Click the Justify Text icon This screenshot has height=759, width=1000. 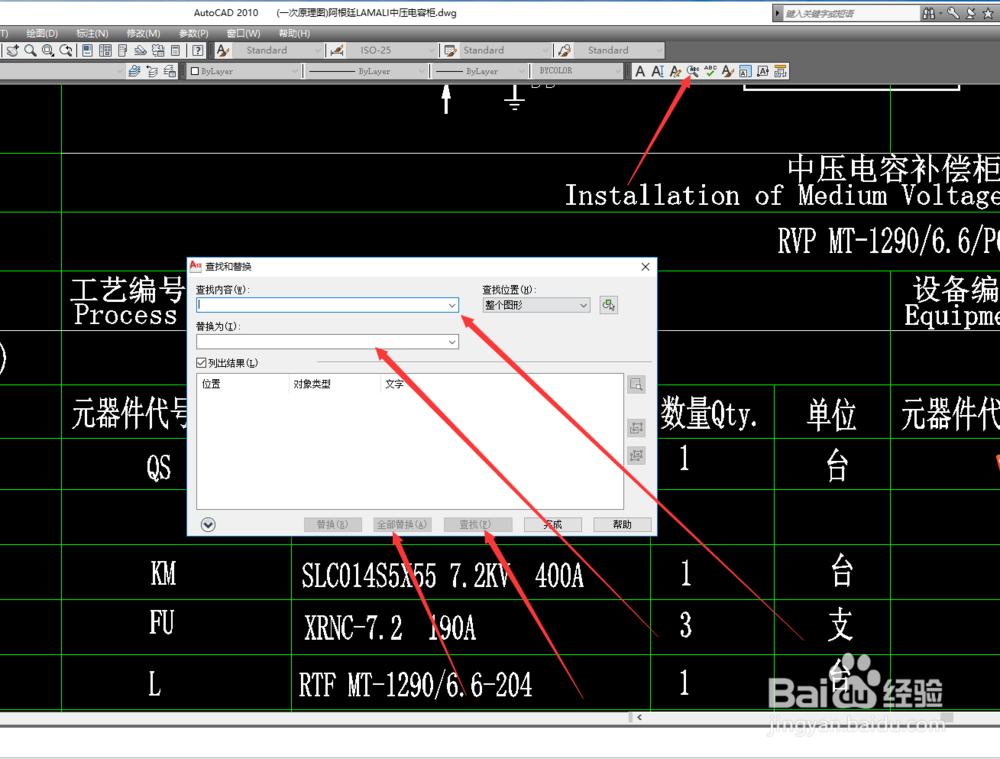[763, 71]
